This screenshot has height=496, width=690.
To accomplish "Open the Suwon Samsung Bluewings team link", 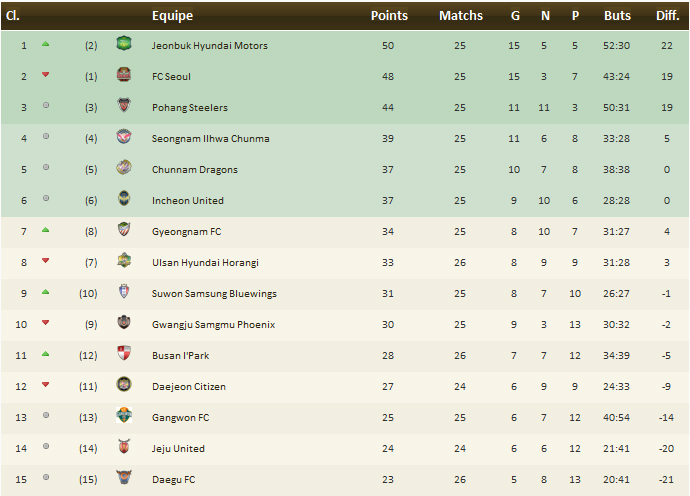I will [214, 294].
